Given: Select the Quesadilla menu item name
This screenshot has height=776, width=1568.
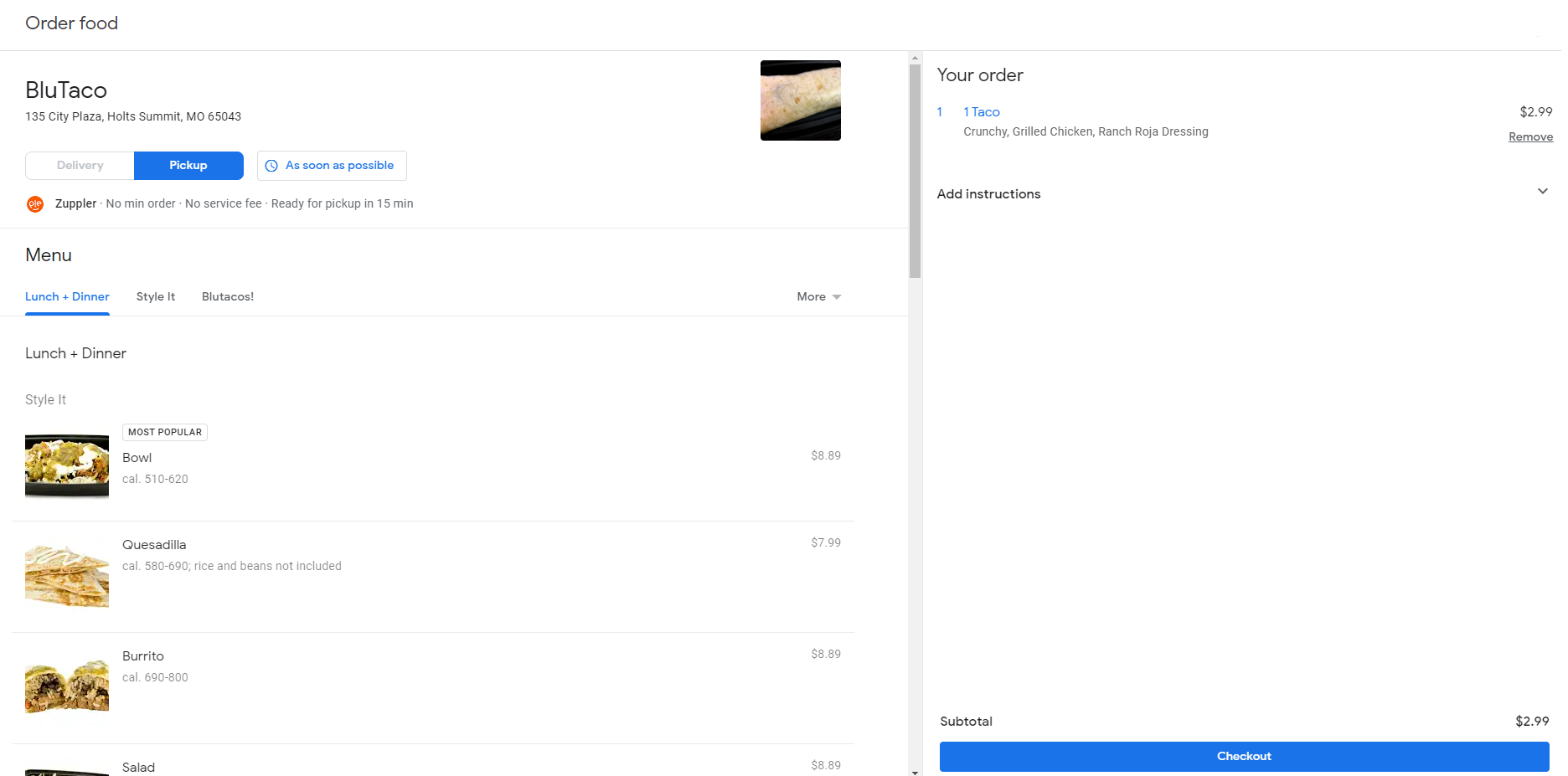Looking at the screenshot, I should [154, 545].
